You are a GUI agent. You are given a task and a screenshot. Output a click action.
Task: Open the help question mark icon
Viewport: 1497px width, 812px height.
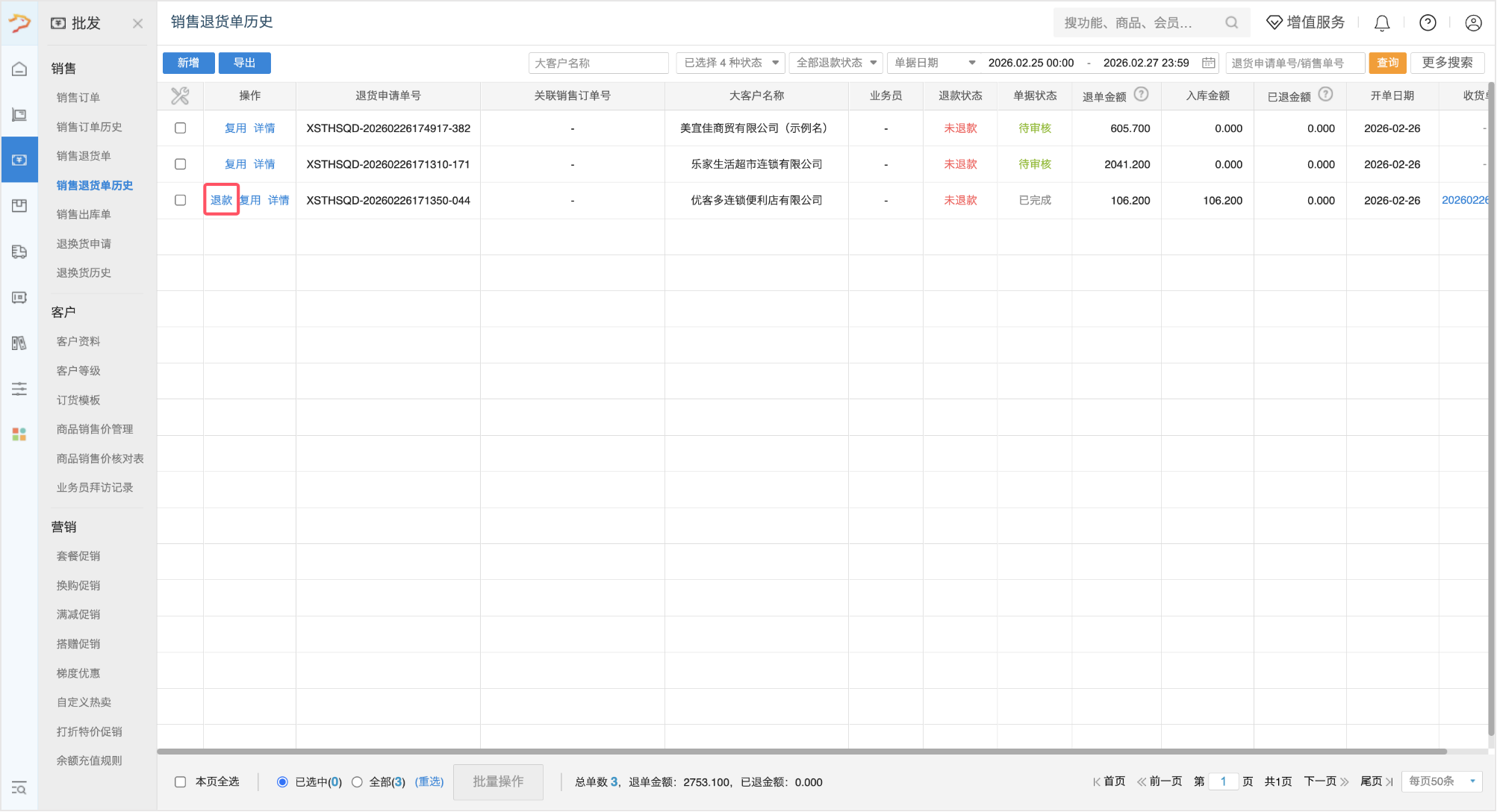[1428, 23]
